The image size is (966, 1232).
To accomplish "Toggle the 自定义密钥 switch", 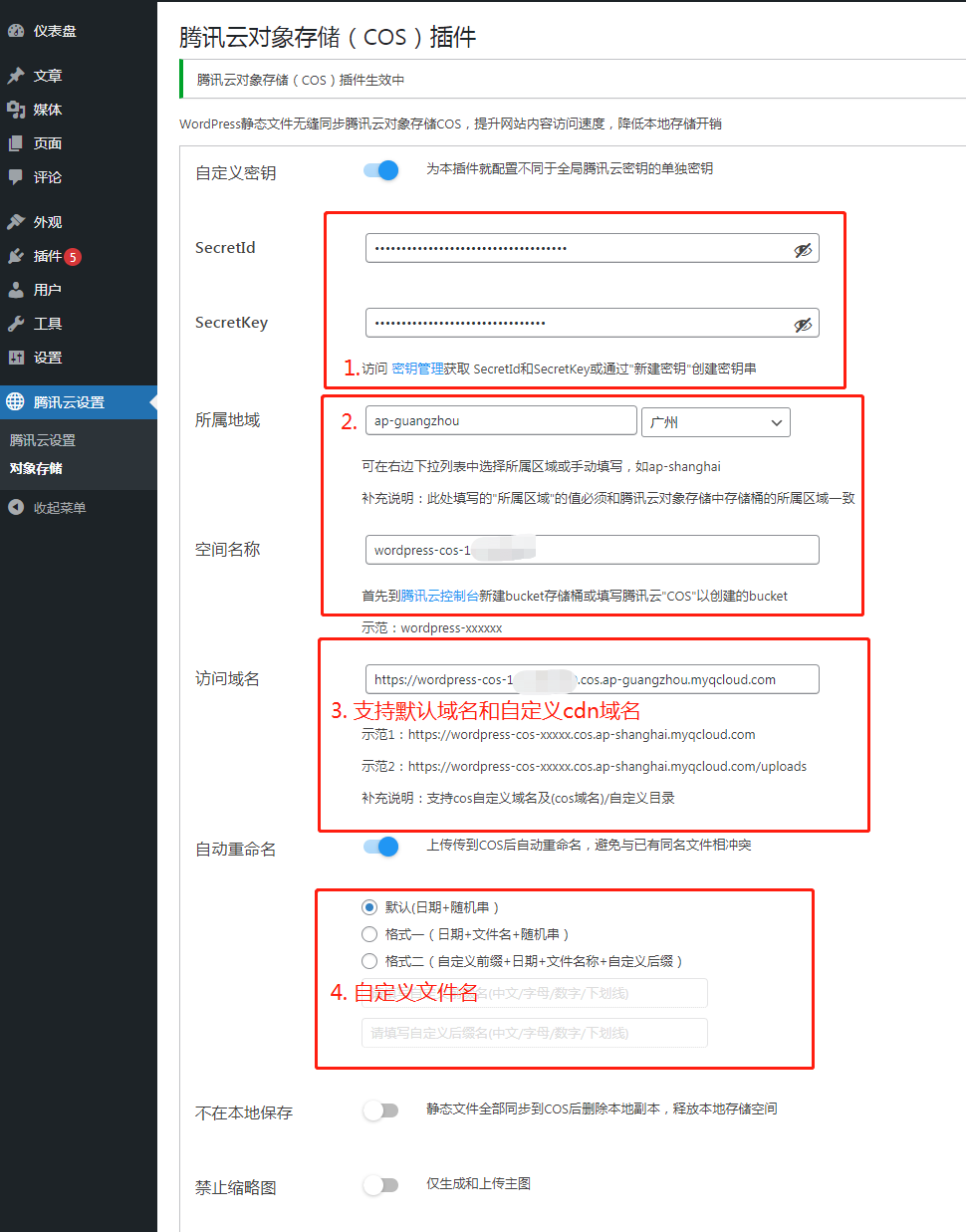I will (381, 170).
